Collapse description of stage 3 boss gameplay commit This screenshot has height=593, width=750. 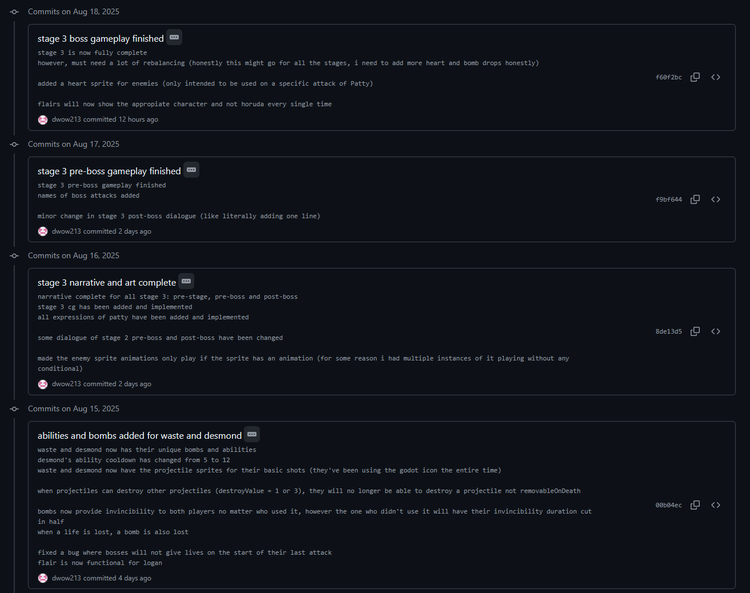[x=174, y=37]
